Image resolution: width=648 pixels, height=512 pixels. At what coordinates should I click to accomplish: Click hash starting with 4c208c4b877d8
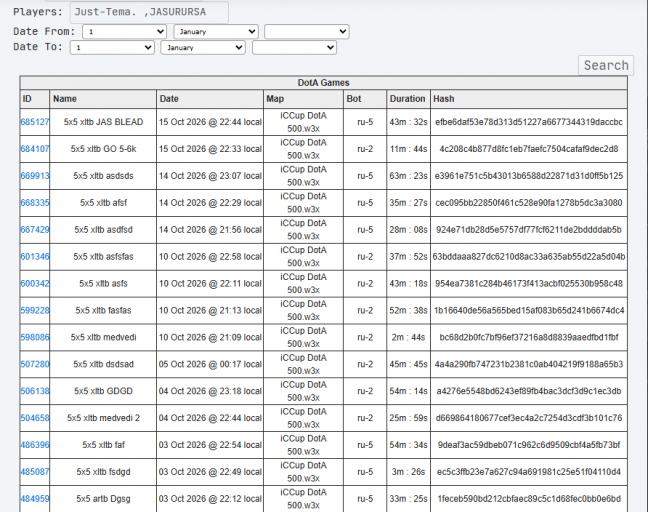point(529,149)
